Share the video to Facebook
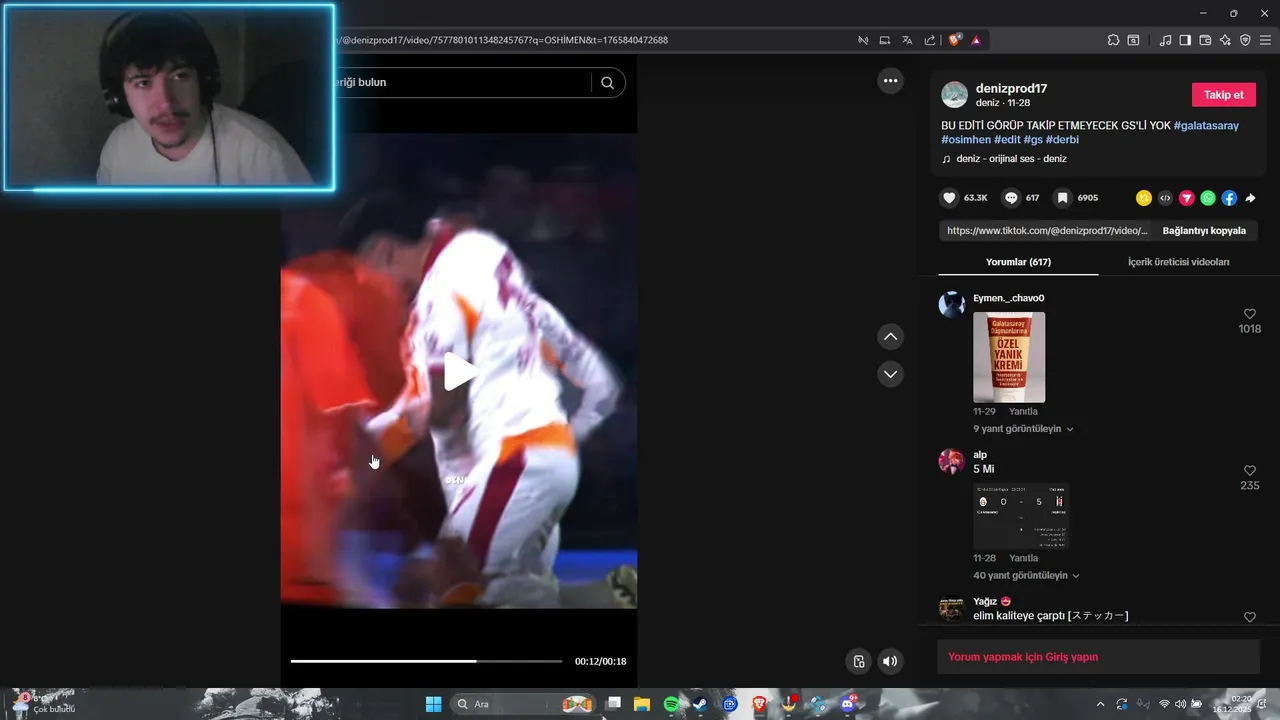 pos(1229,198)
